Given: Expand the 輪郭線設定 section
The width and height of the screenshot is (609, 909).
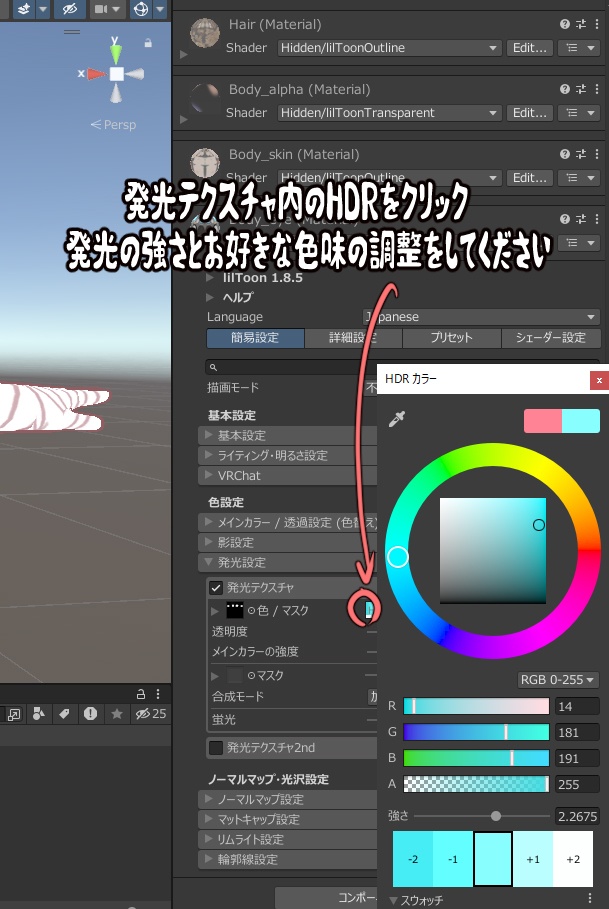Looking at the screenshot, I should click(x=288, y=859).
